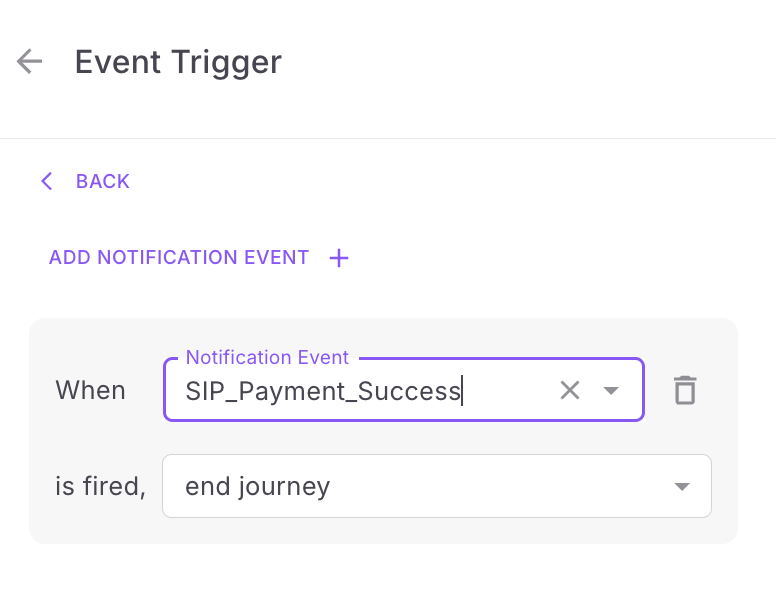776x610 pixels.
Task: Click the purple chevron next to BACK
Action: 47,181
